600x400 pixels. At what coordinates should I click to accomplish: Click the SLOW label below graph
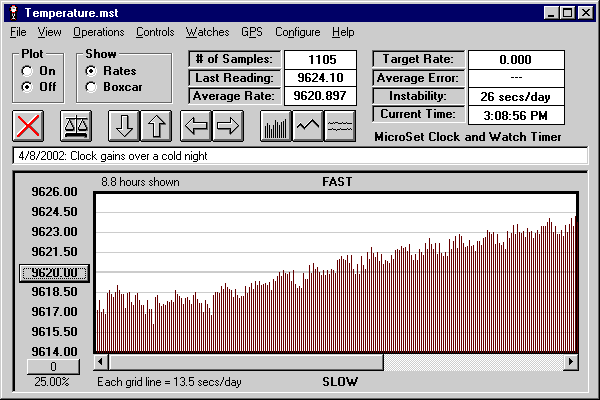point(340,382)
